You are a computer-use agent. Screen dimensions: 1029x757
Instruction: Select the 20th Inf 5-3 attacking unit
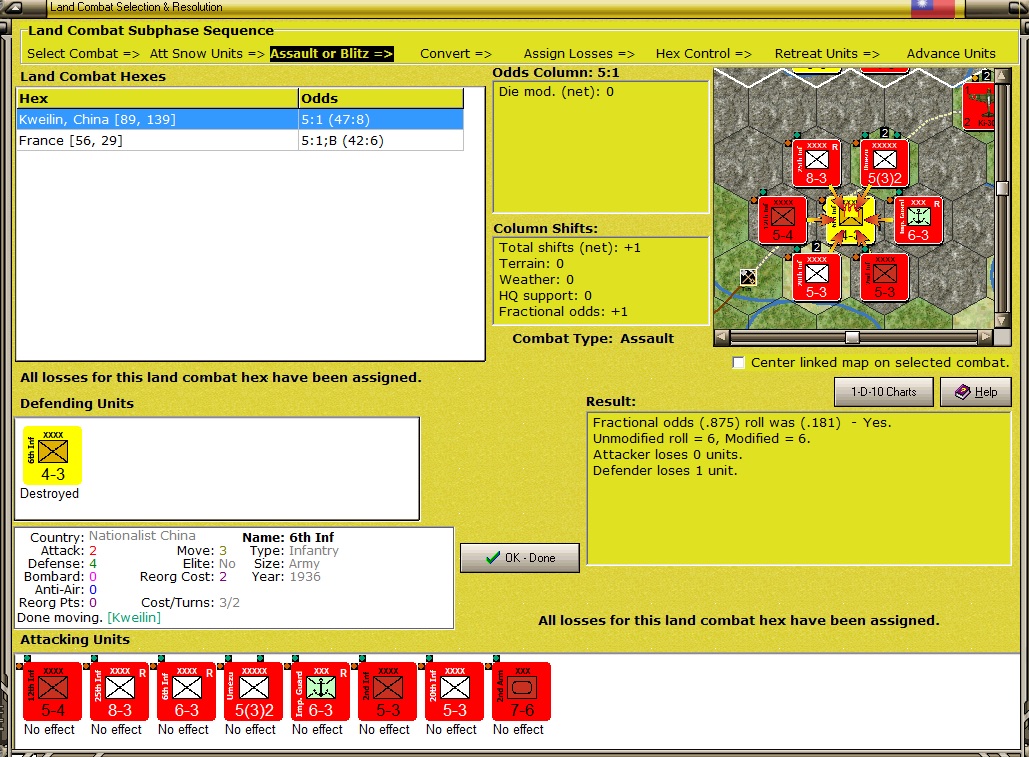[454, 691]
